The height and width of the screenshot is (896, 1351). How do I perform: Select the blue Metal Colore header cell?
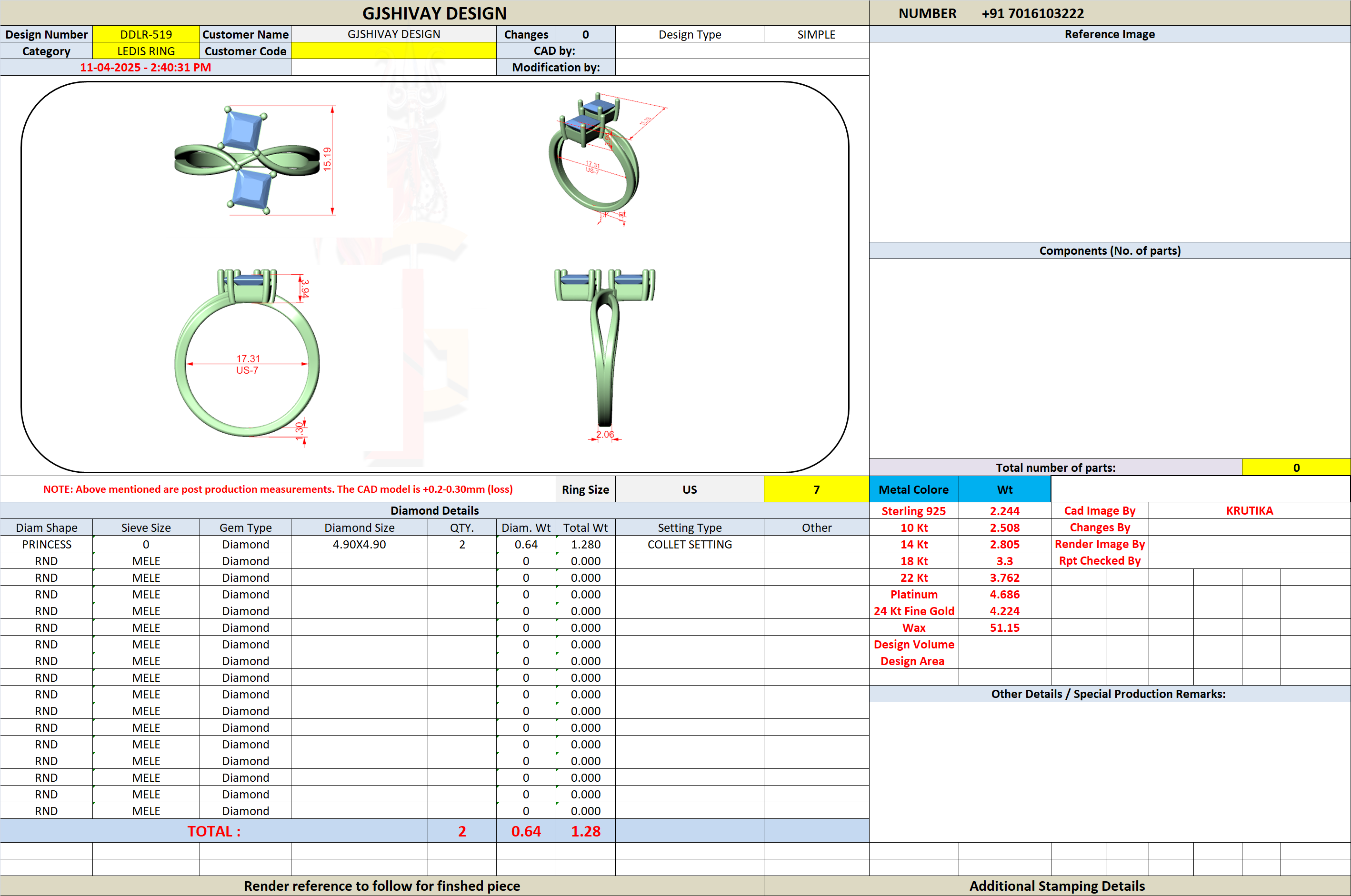913,490
